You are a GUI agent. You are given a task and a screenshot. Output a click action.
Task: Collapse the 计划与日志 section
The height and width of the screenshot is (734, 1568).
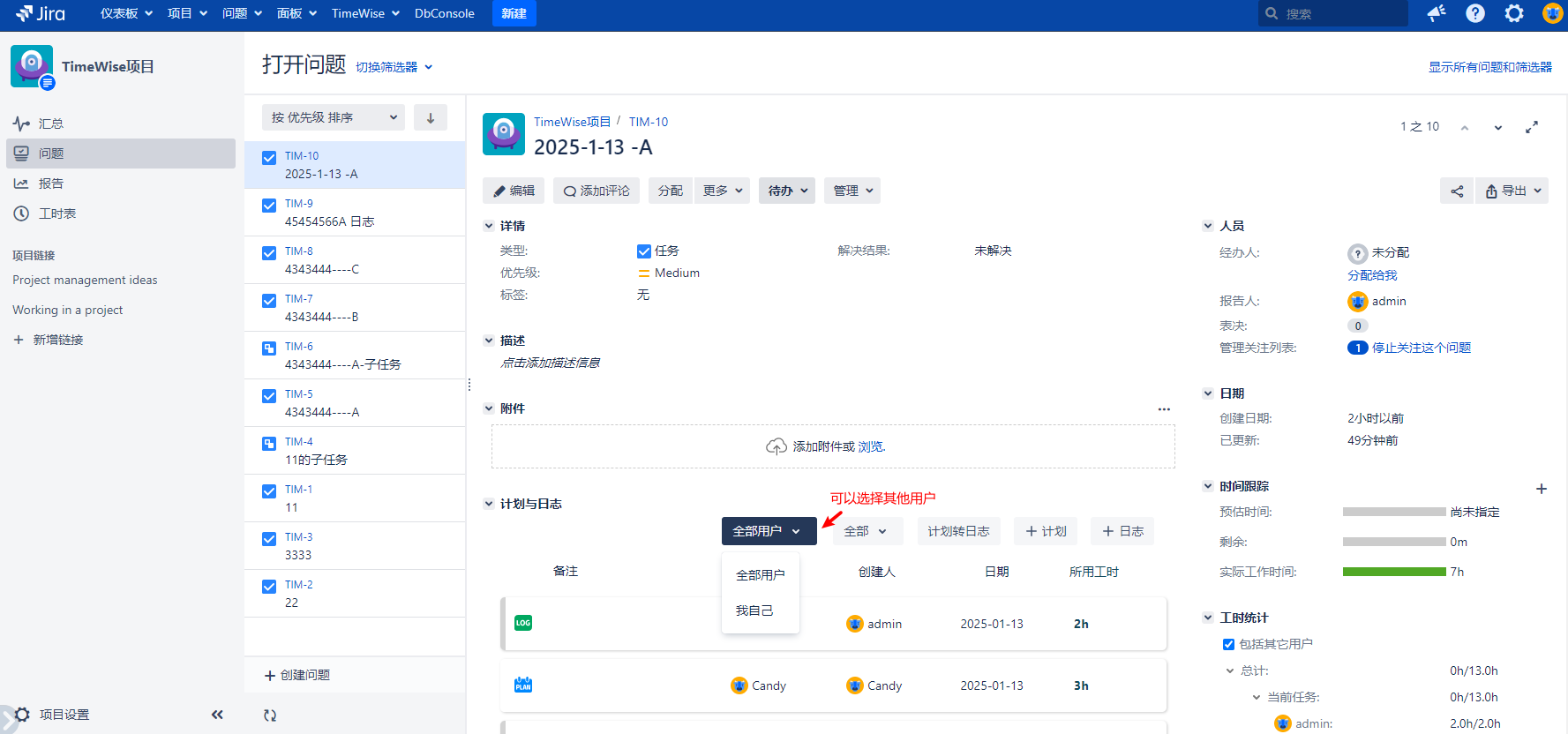(x=489, y=504)
